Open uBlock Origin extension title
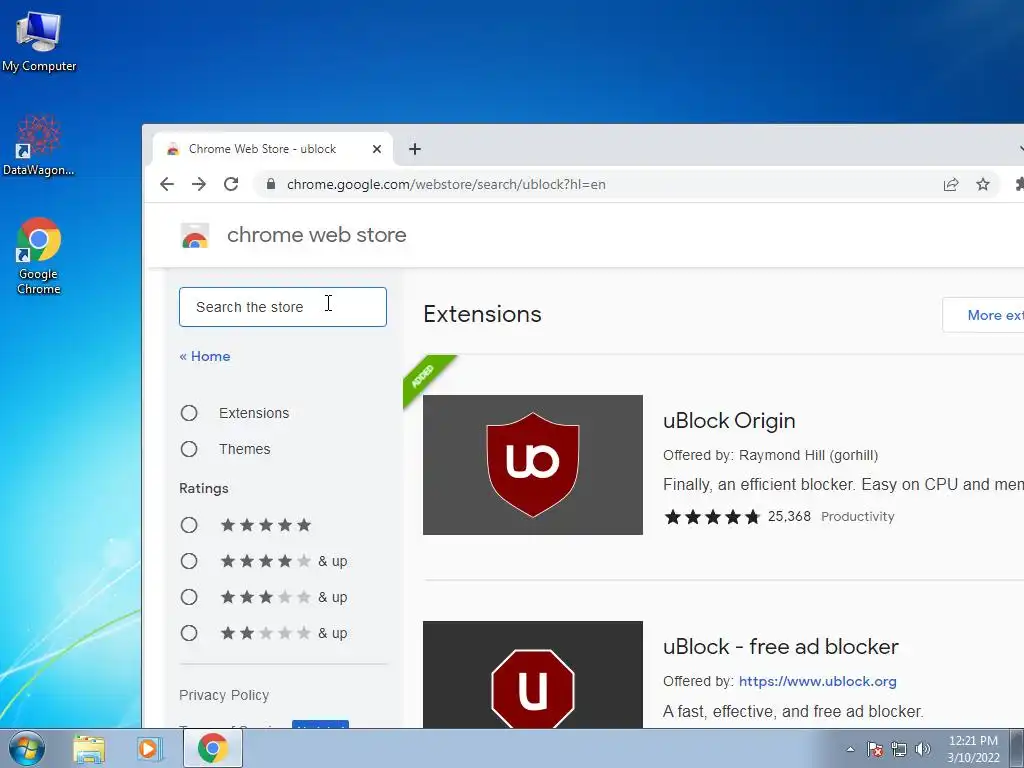This screenshot has height=768, width=1024. click(729, 421)
